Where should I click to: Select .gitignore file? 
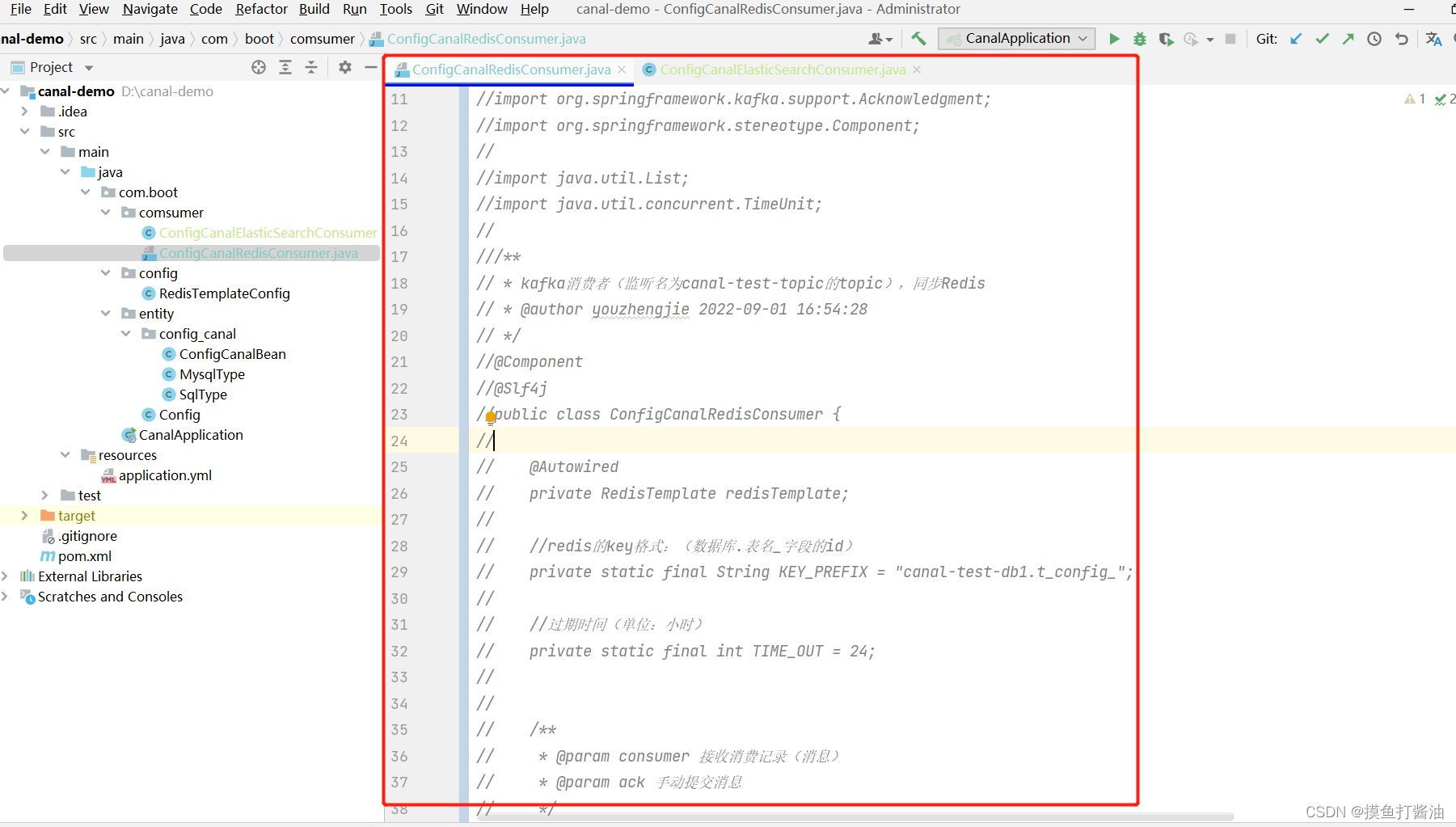pyautogui.click(x=87, y=536)
